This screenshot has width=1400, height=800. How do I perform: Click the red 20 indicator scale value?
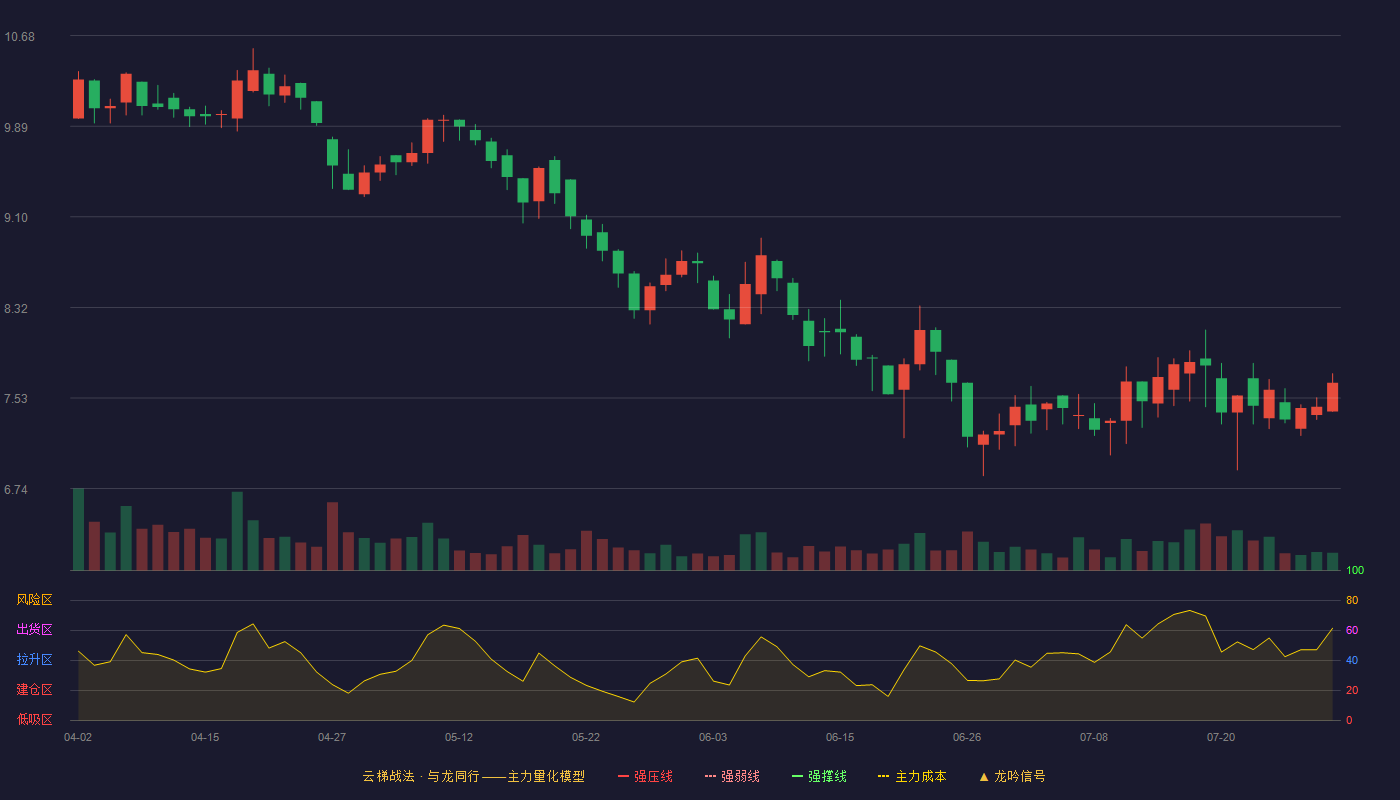click(x=1352, y=690)
